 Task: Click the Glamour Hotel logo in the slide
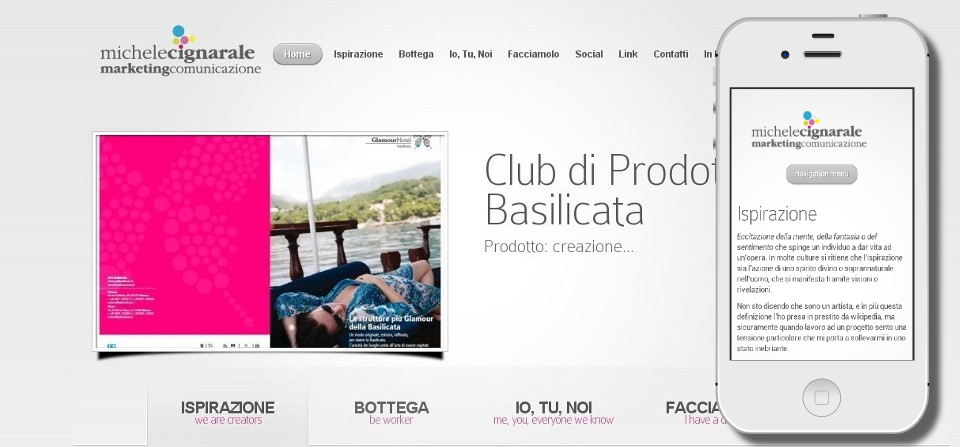(402, 141)
